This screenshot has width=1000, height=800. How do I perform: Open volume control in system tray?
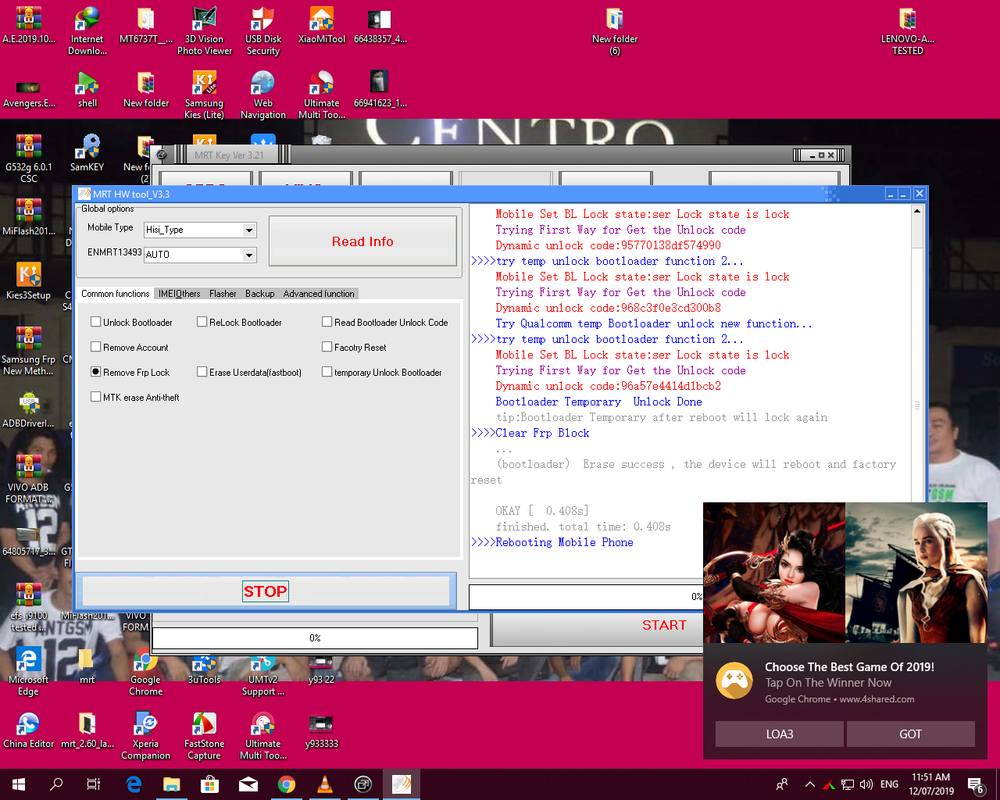click(866, 784)
